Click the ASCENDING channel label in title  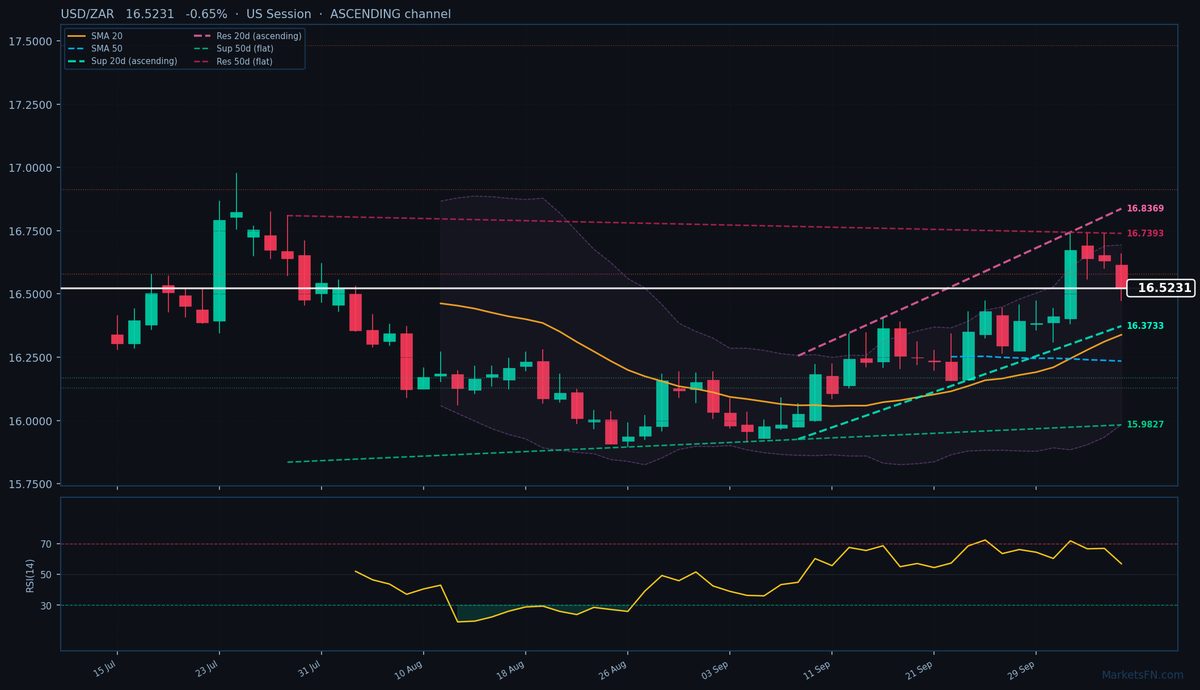point(389,14)
